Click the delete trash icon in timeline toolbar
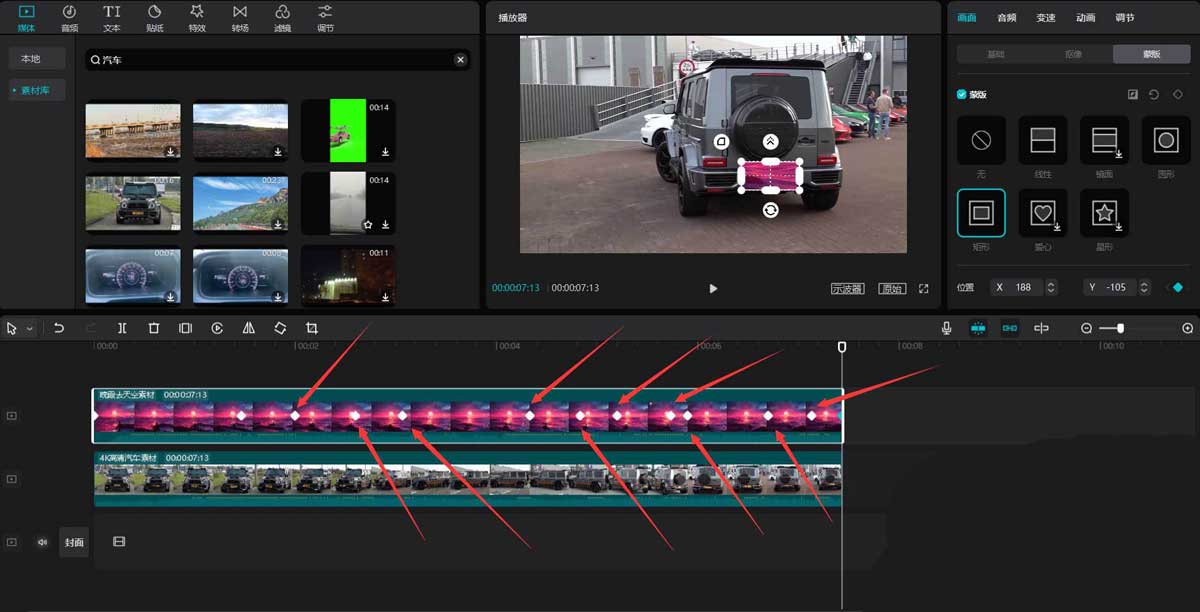 [154, 328]
